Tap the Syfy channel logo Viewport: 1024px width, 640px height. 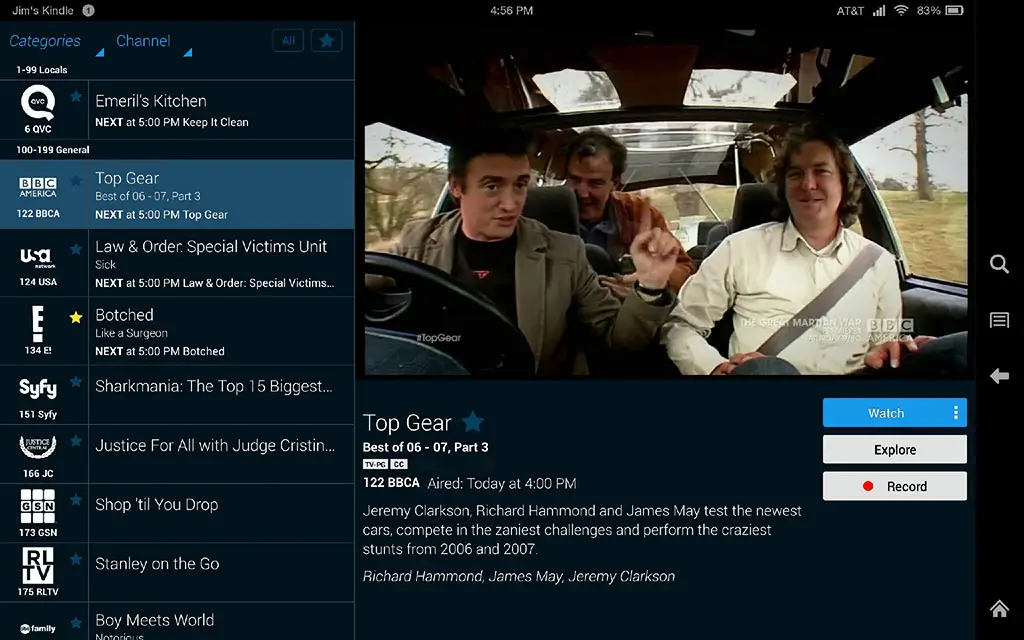(x=38, y=389)
